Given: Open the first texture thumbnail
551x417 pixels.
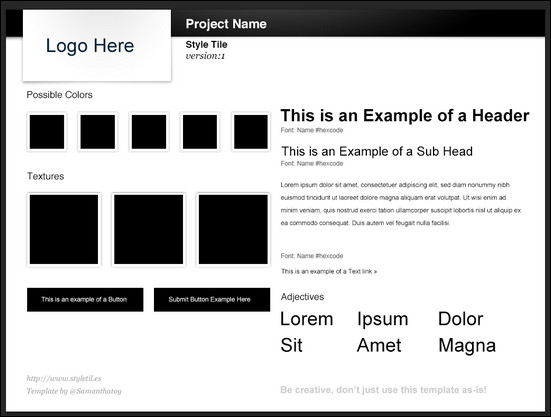Looking at the screenshot, I should tap(64, 229).
